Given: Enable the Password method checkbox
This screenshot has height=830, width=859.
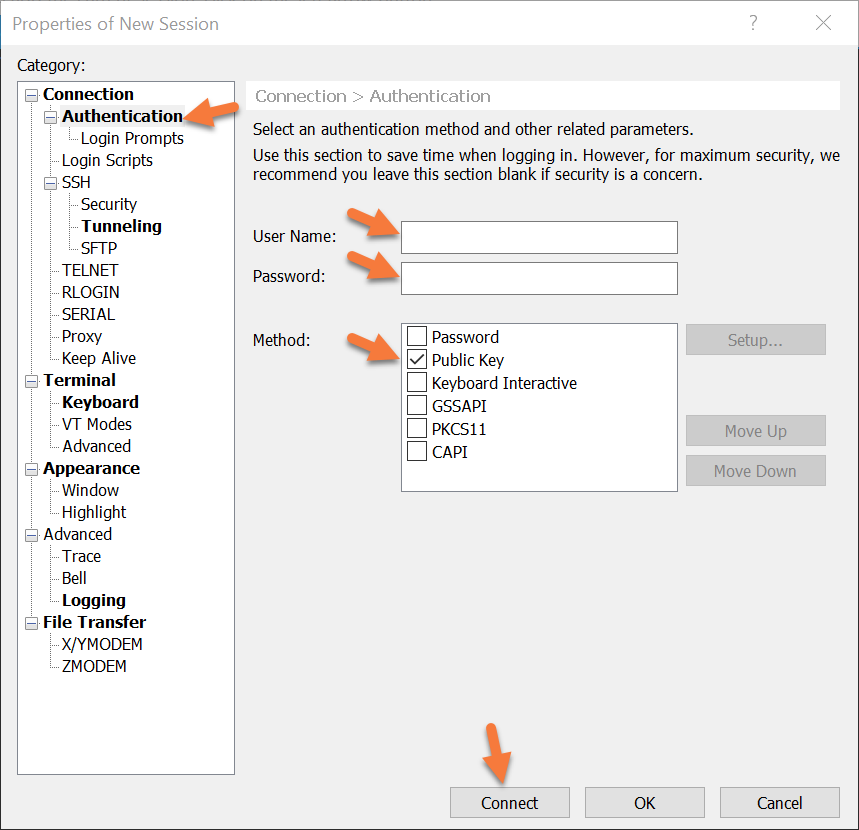Looking at the screenshot, I should tap(417, 337).
